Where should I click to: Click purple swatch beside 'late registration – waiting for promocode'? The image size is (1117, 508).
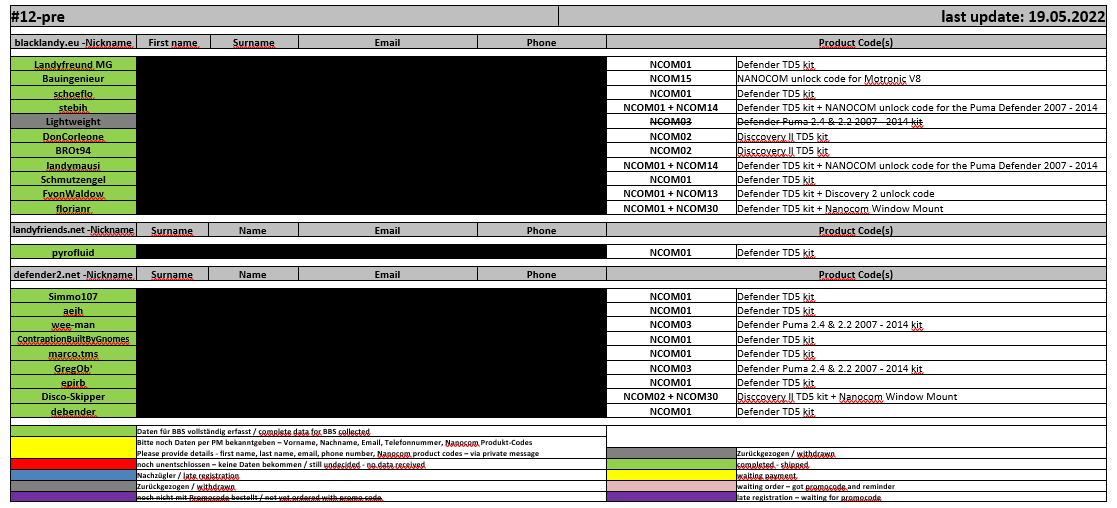tap(670, 497)
